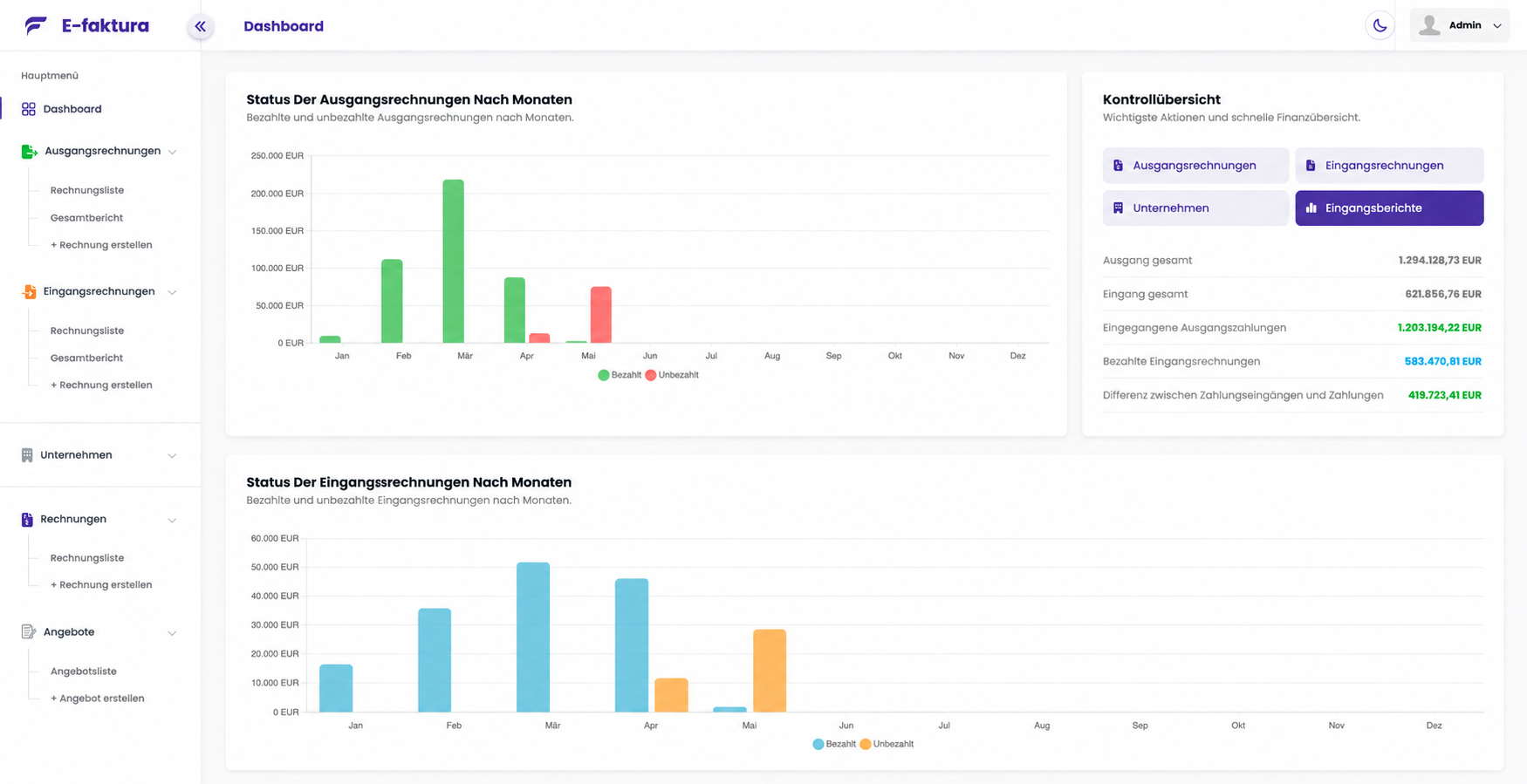The width and height of the screenshot is (1527, 784).
Task: Click the Angebote sidebar menu label
Action: point(69,632)
